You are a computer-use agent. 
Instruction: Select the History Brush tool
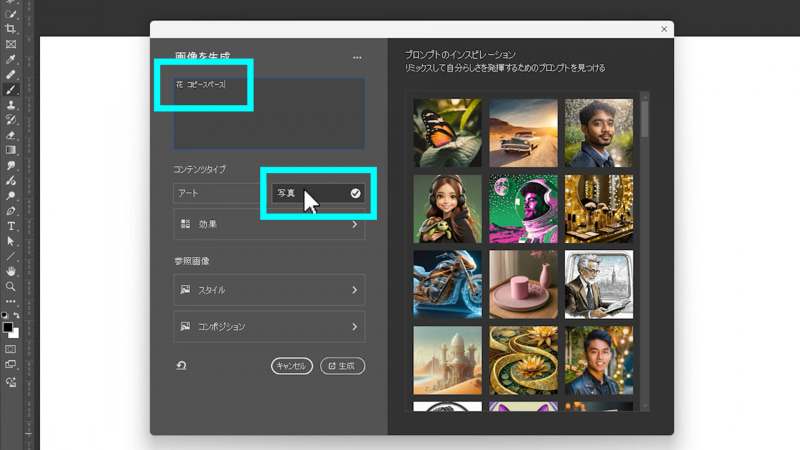pos(11,120)
